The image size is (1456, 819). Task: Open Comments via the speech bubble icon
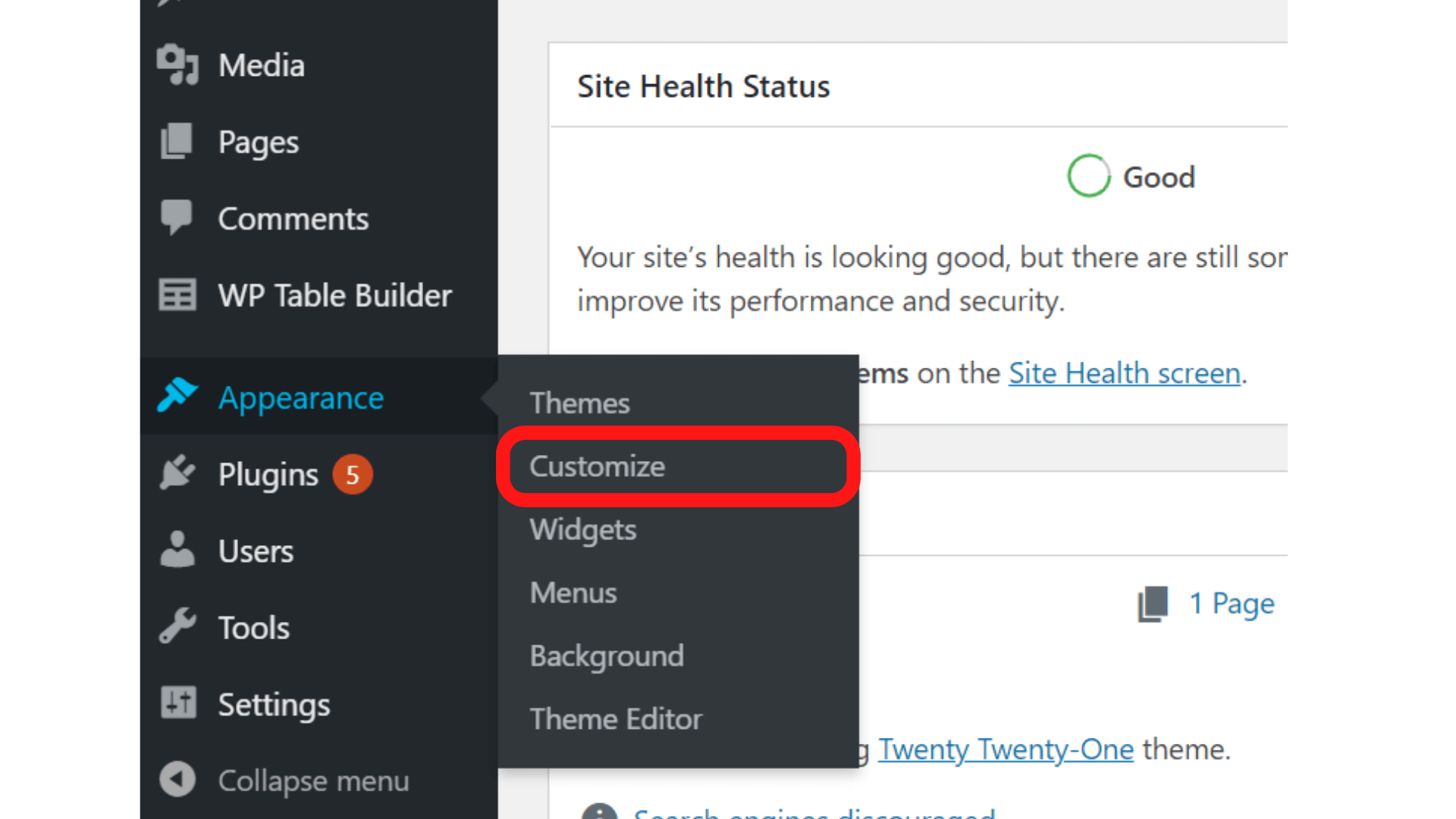(x=176, y=218)
